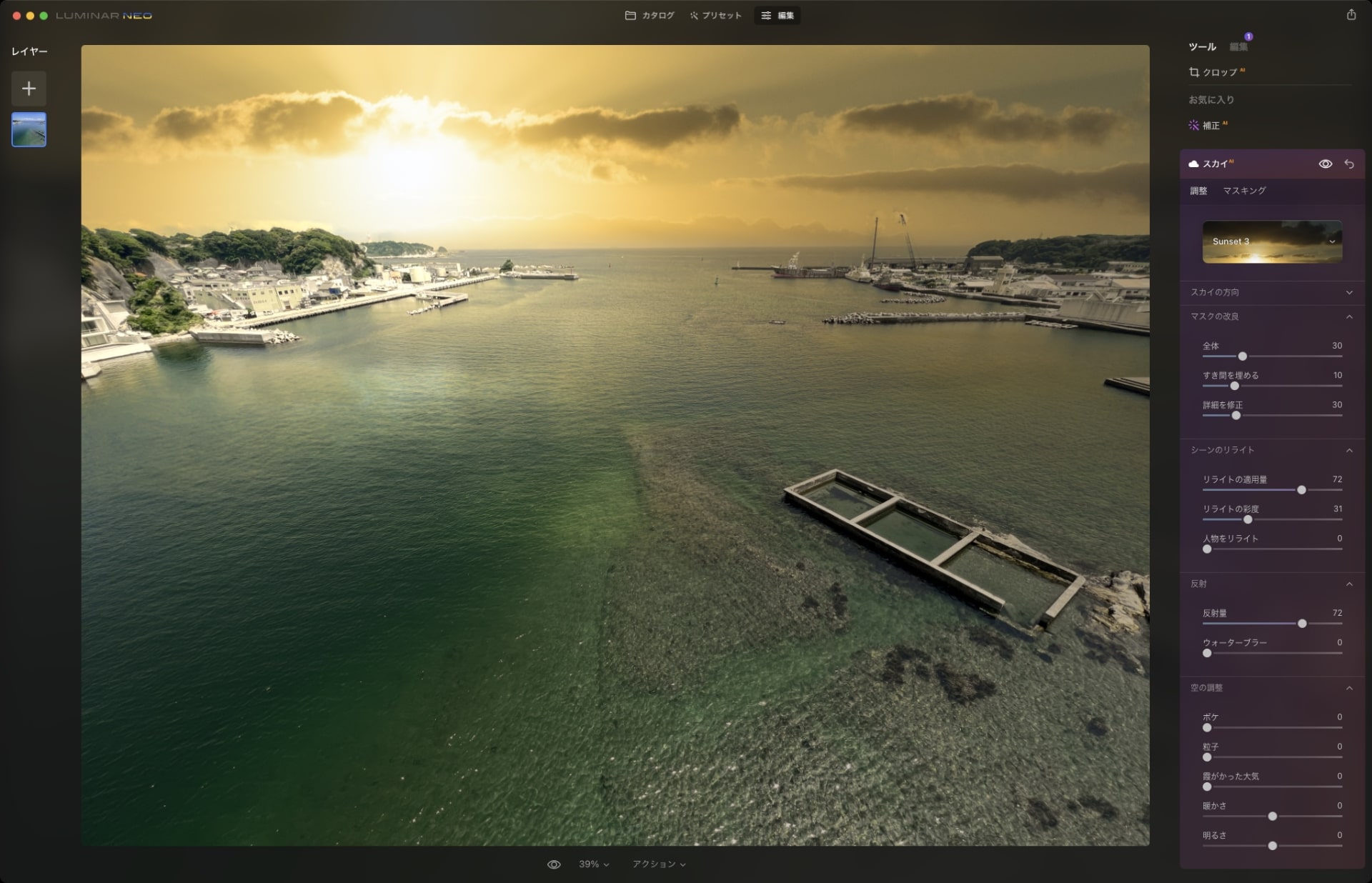Click the Sky AI cloud icon header
1372x883 pixels.
pyautogui.click(x=1193, y=164)
